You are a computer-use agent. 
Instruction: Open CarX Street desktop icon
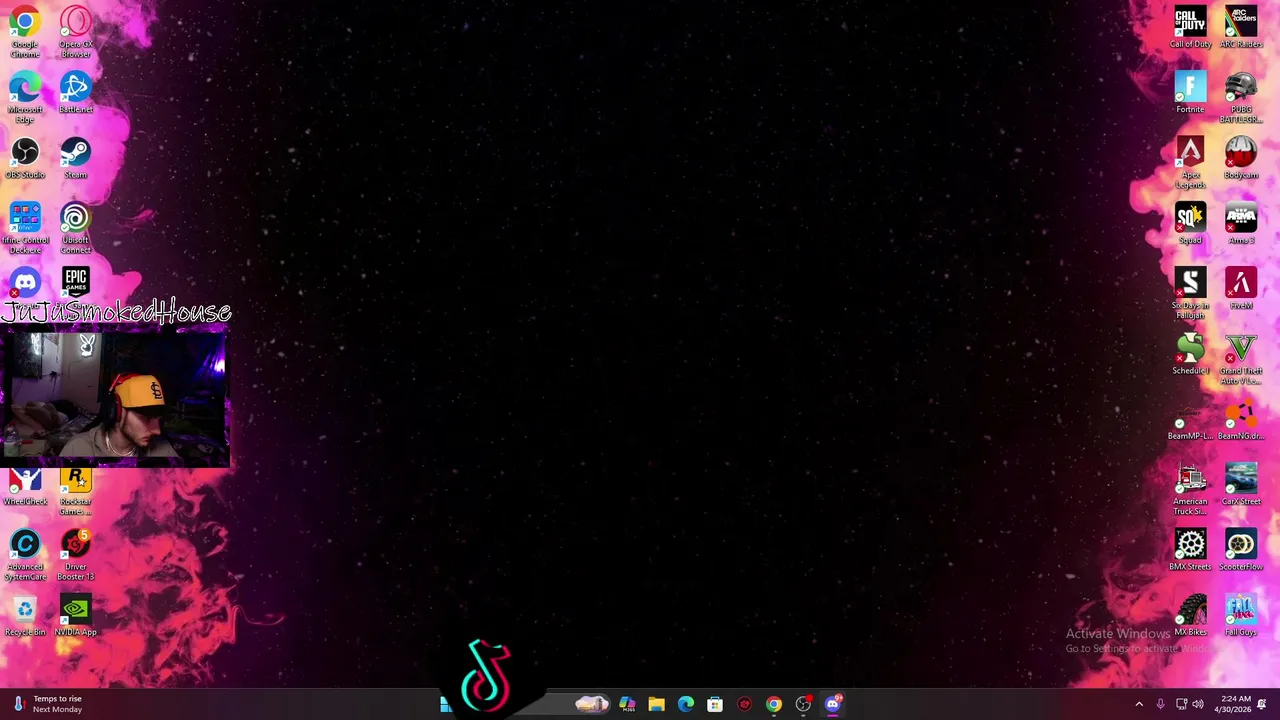coord(1241,484)
